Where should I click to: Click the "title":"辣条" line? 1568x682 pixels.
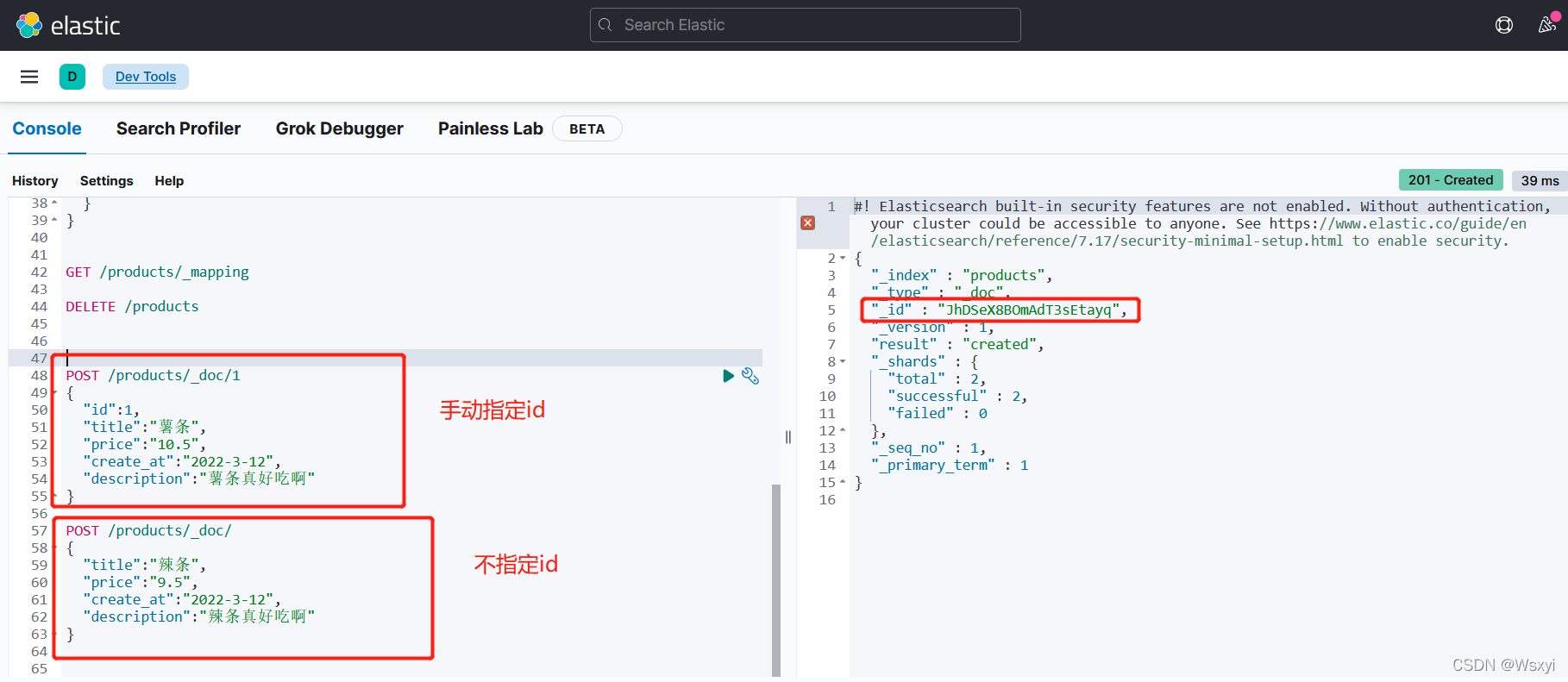[x=144, y=566]
